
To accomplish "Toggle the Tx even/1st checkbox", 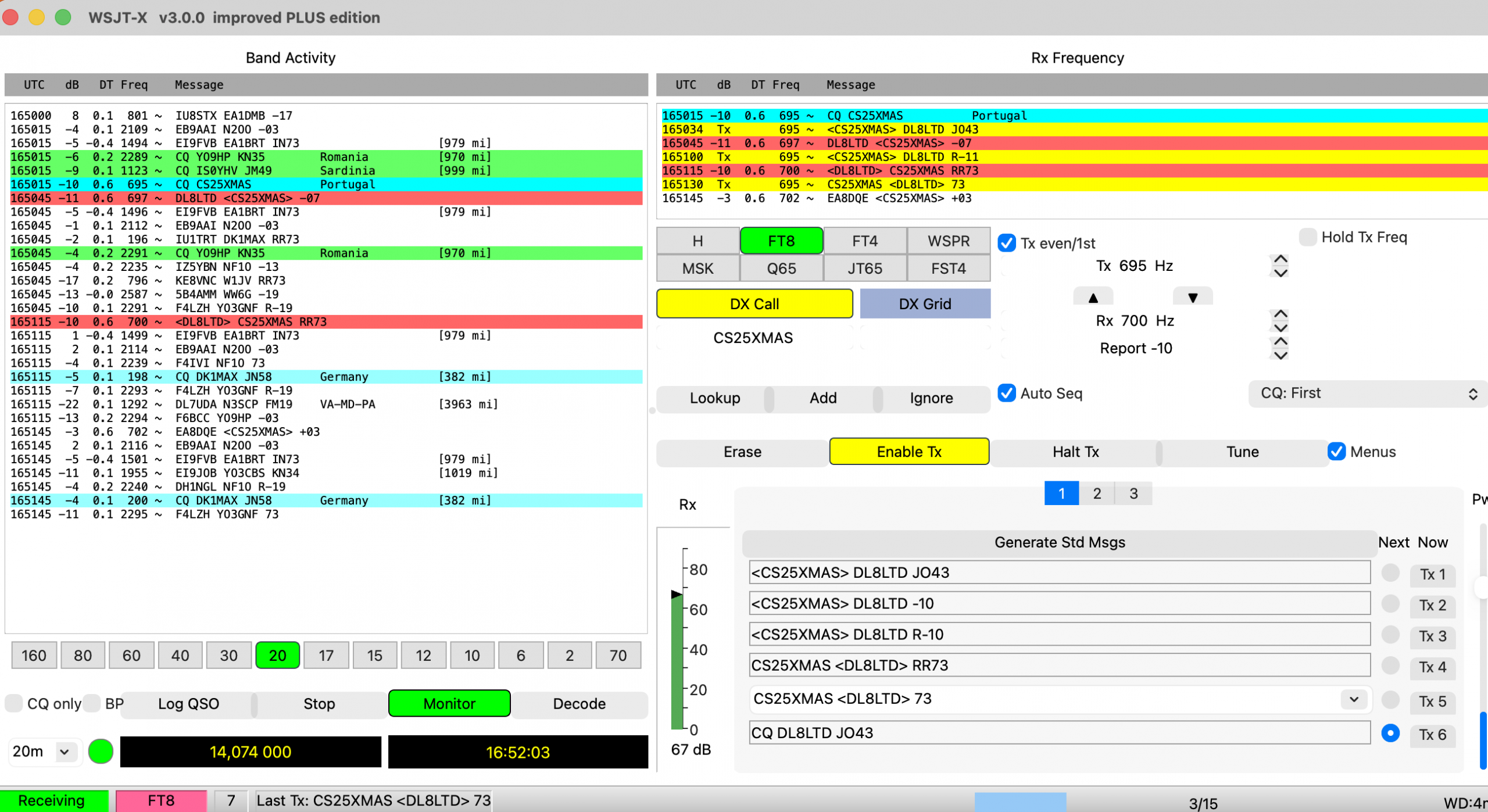I will (1006, 243).
